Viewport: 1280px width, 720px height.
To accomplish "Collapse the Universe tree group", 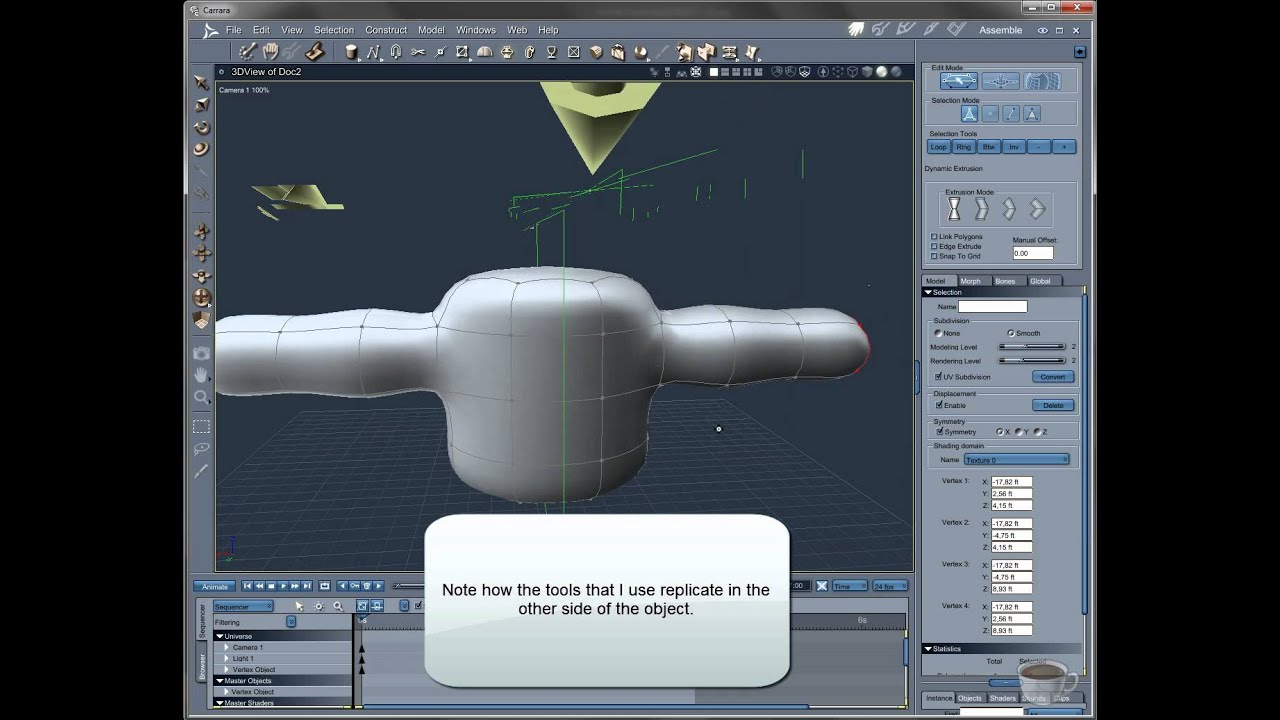I will coord(220,636).
